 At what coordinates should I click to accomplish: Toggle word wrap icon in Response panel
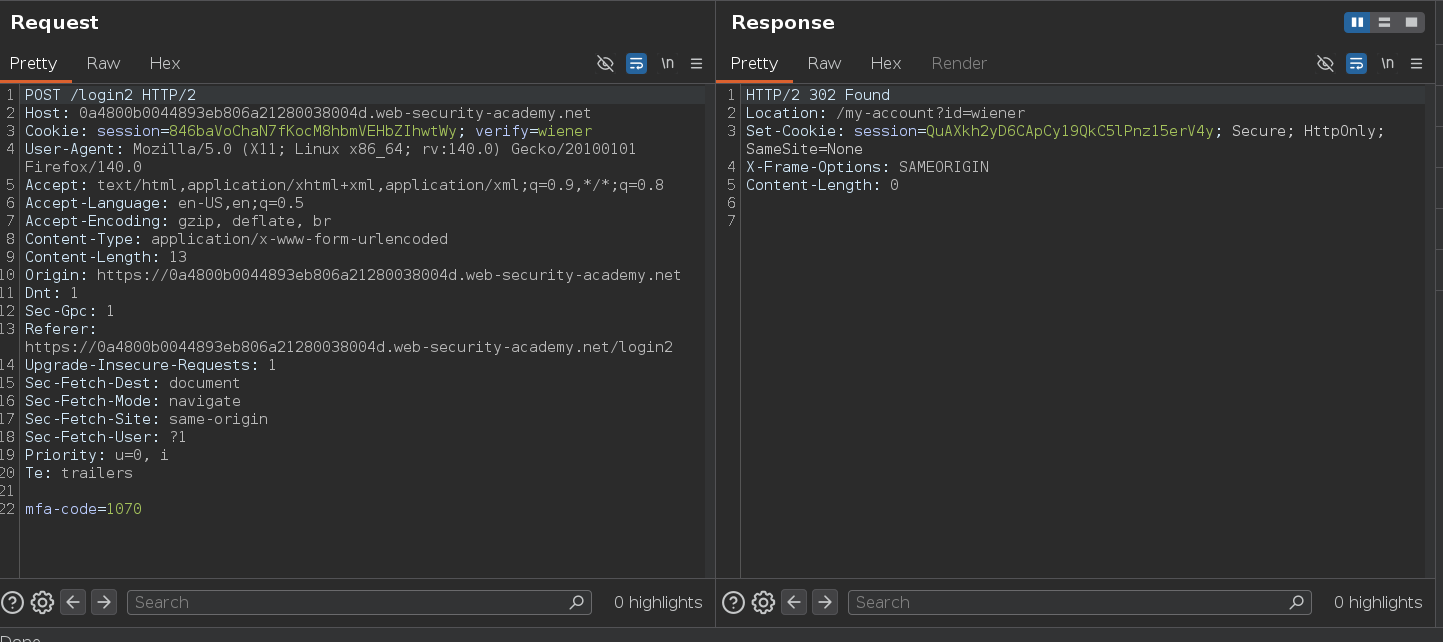[1356, 63]
